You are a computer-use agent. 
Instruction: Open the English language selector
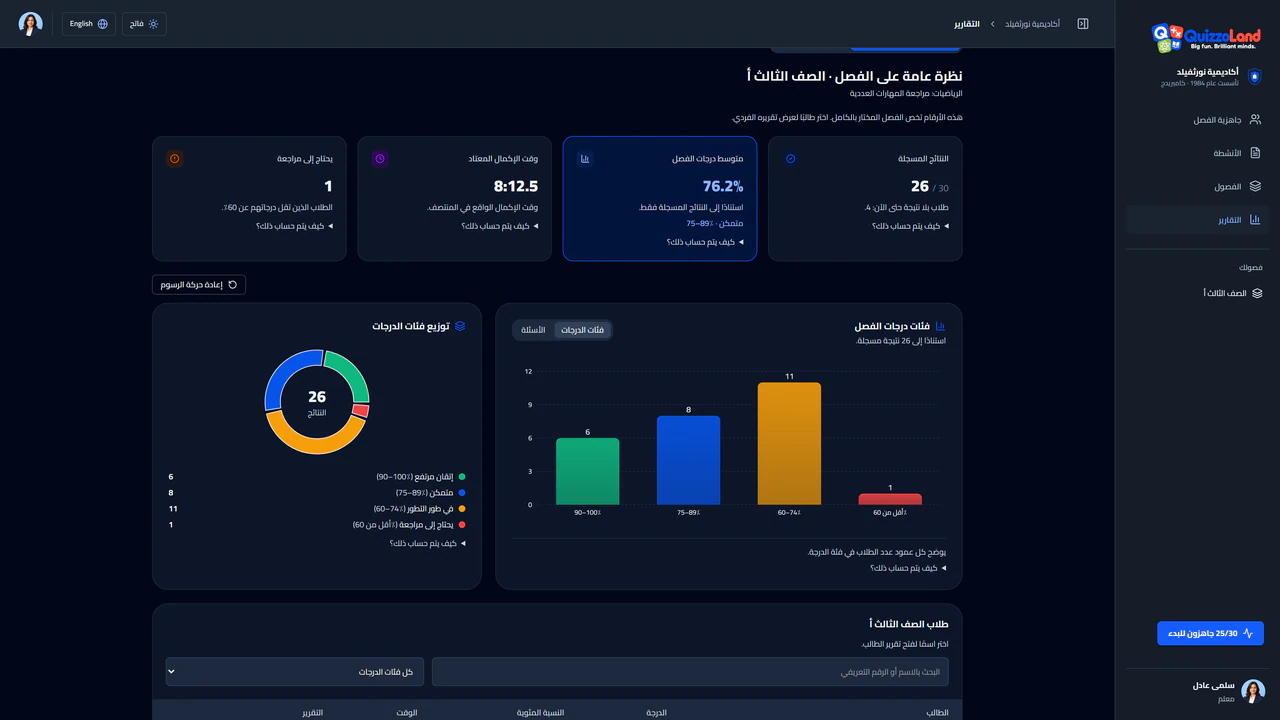89,24
